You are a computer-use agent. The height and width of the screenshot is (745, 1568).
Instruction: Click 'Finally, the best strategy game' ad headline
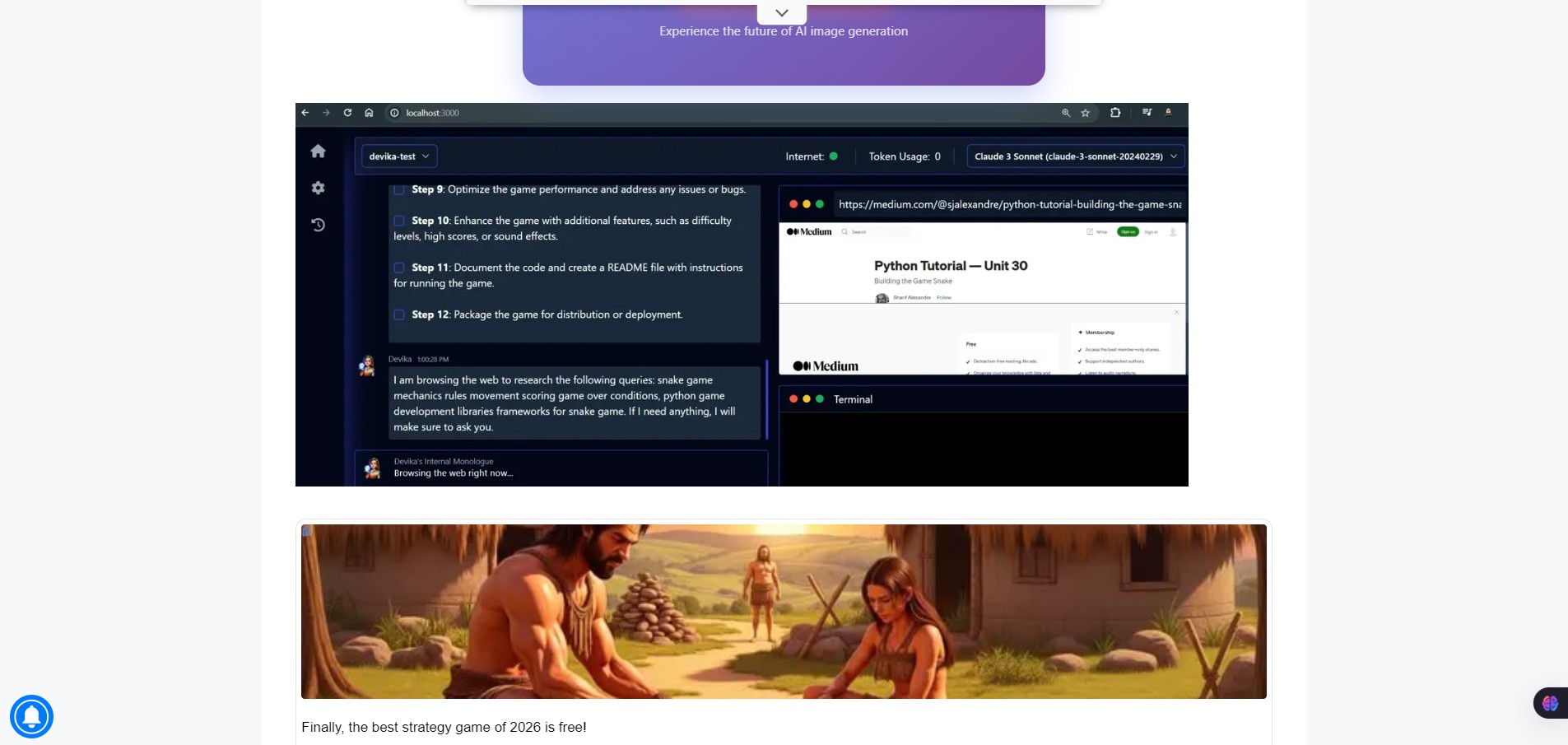[x=444, y=727]
